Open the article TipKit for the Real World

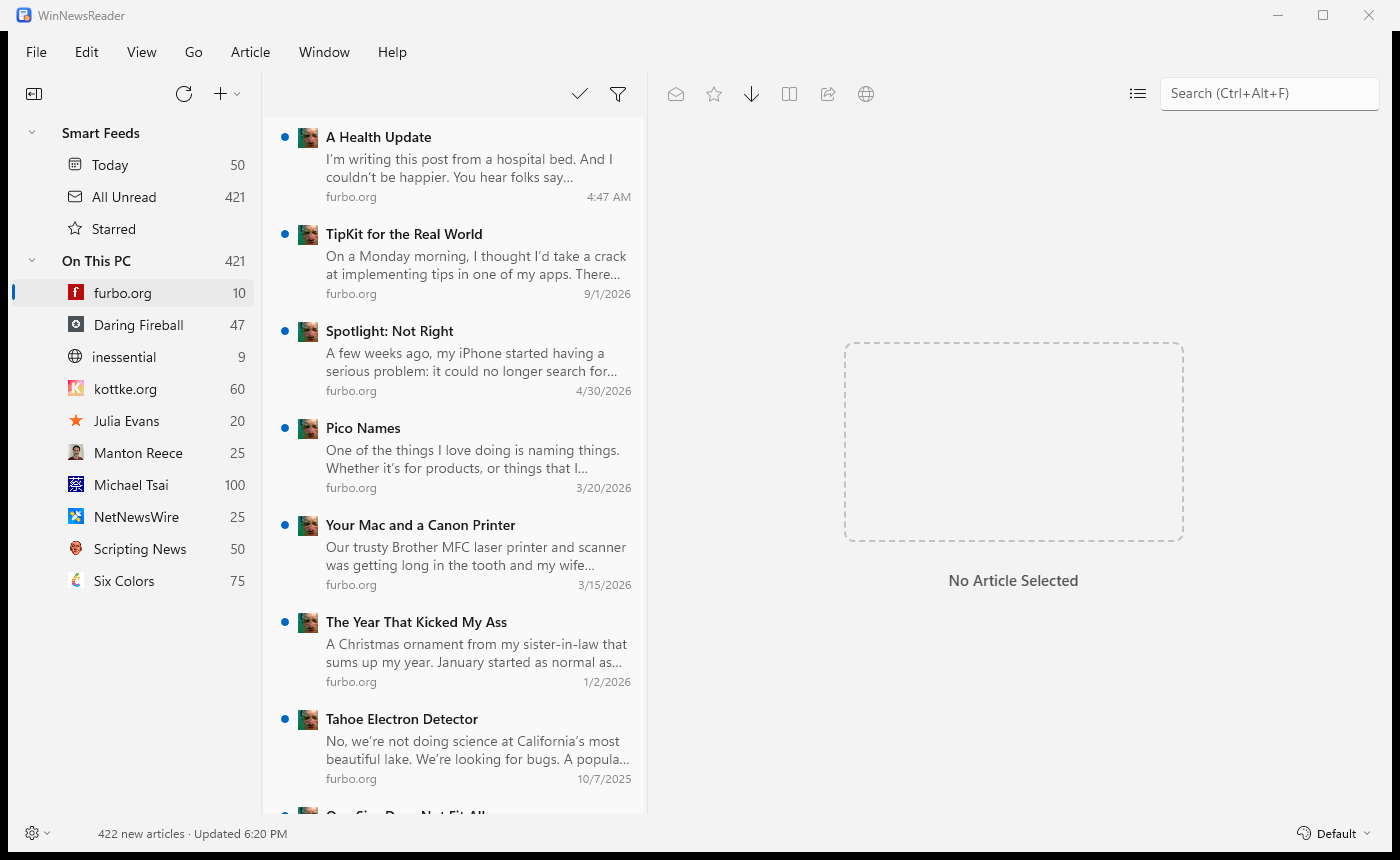455,263
